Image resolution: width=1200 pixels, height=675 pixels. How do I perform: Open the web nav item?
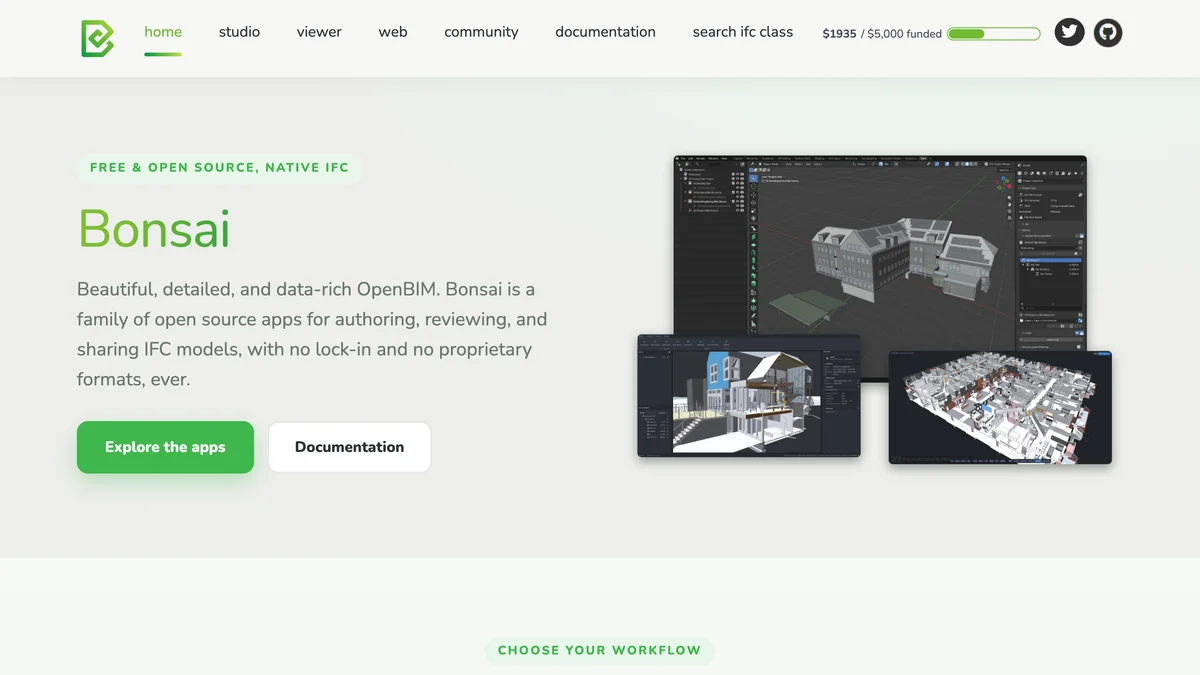pyautogui.click(x=393, y=32)
